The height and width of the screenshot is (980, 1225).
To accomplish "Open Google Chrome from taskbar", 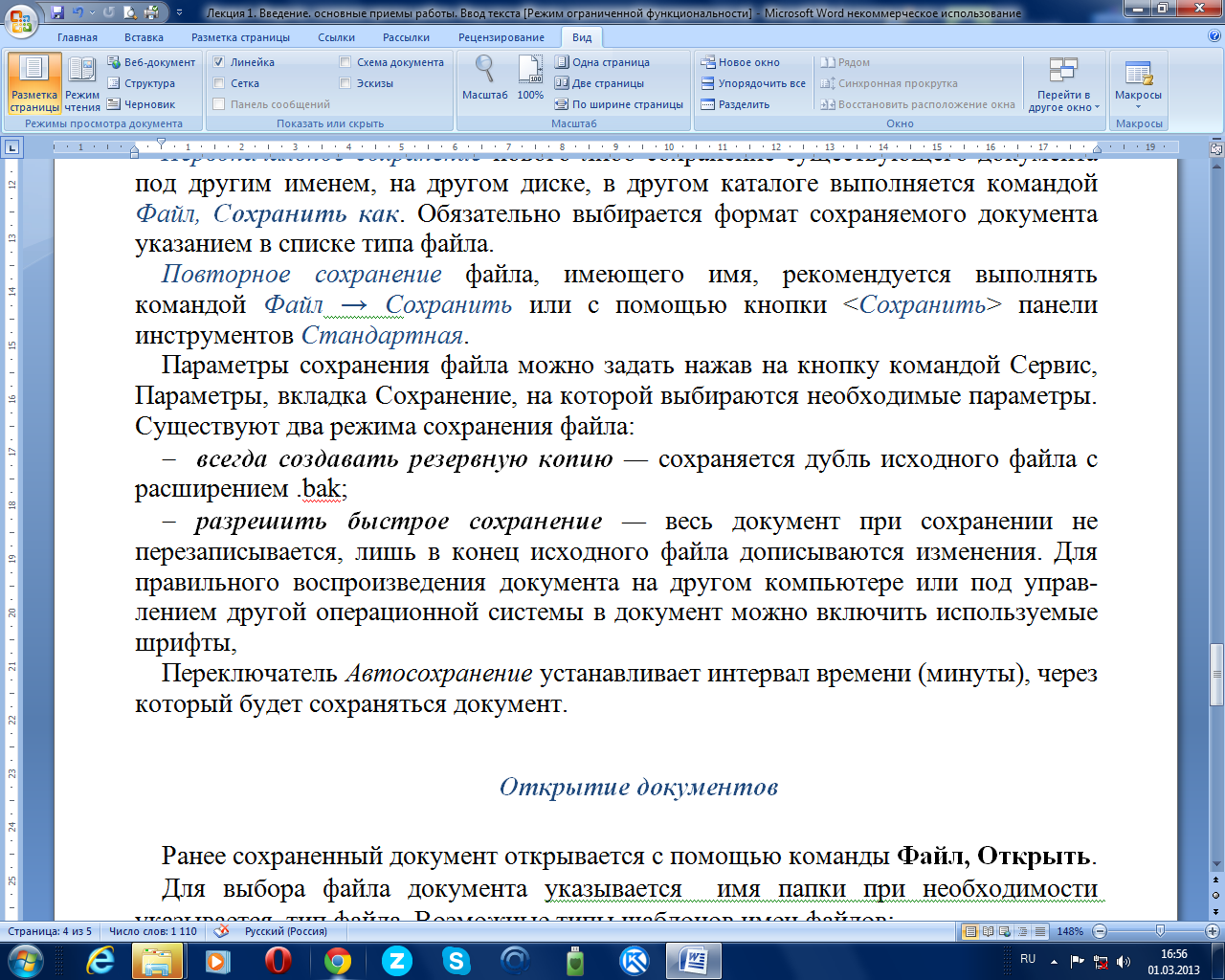I will click(337, 961).
